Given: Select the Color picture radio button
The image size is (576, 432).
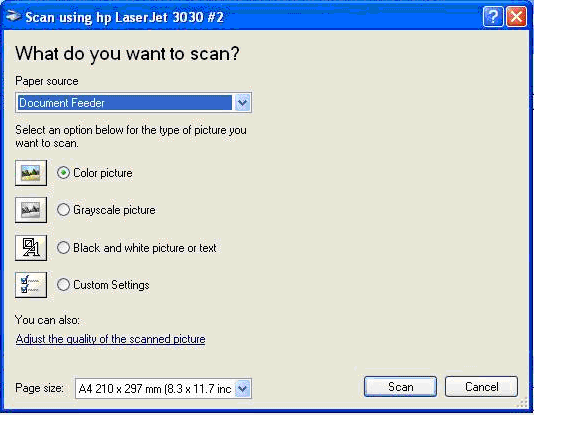Looking at the screenshot, I should [x=63, y=173].
